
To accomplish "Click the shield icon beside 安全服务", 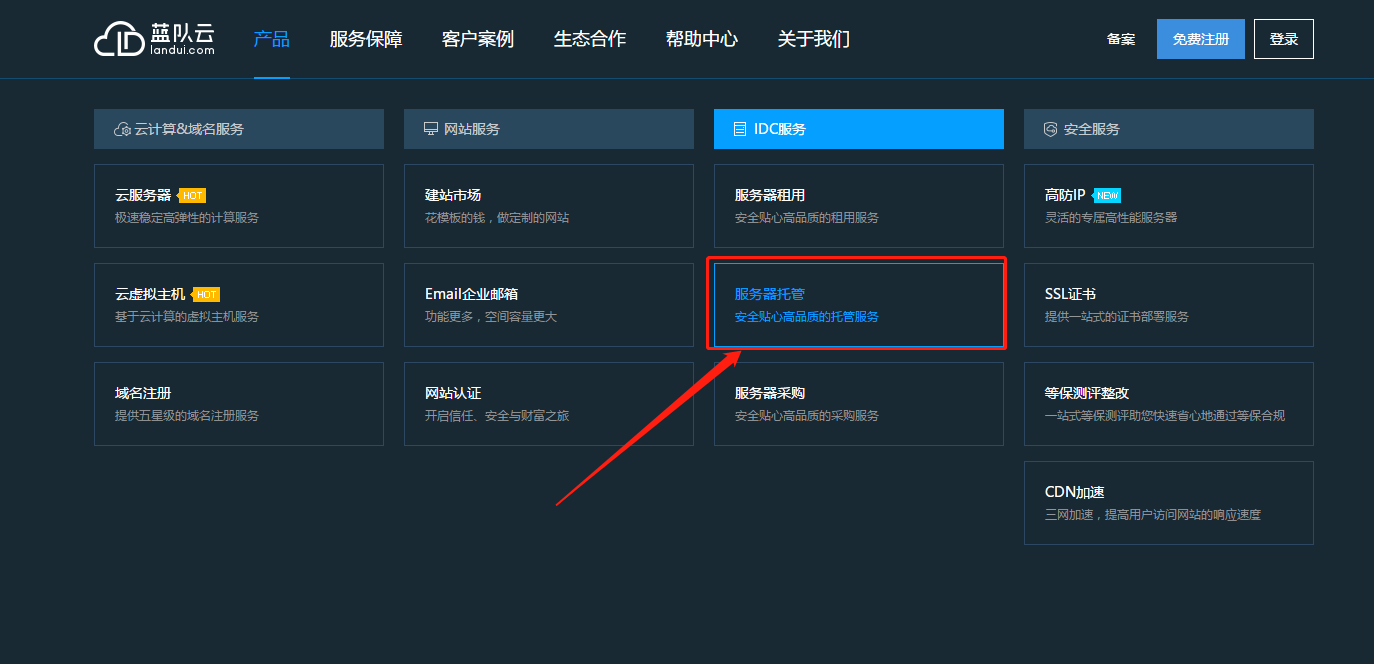I will 1051,129.
